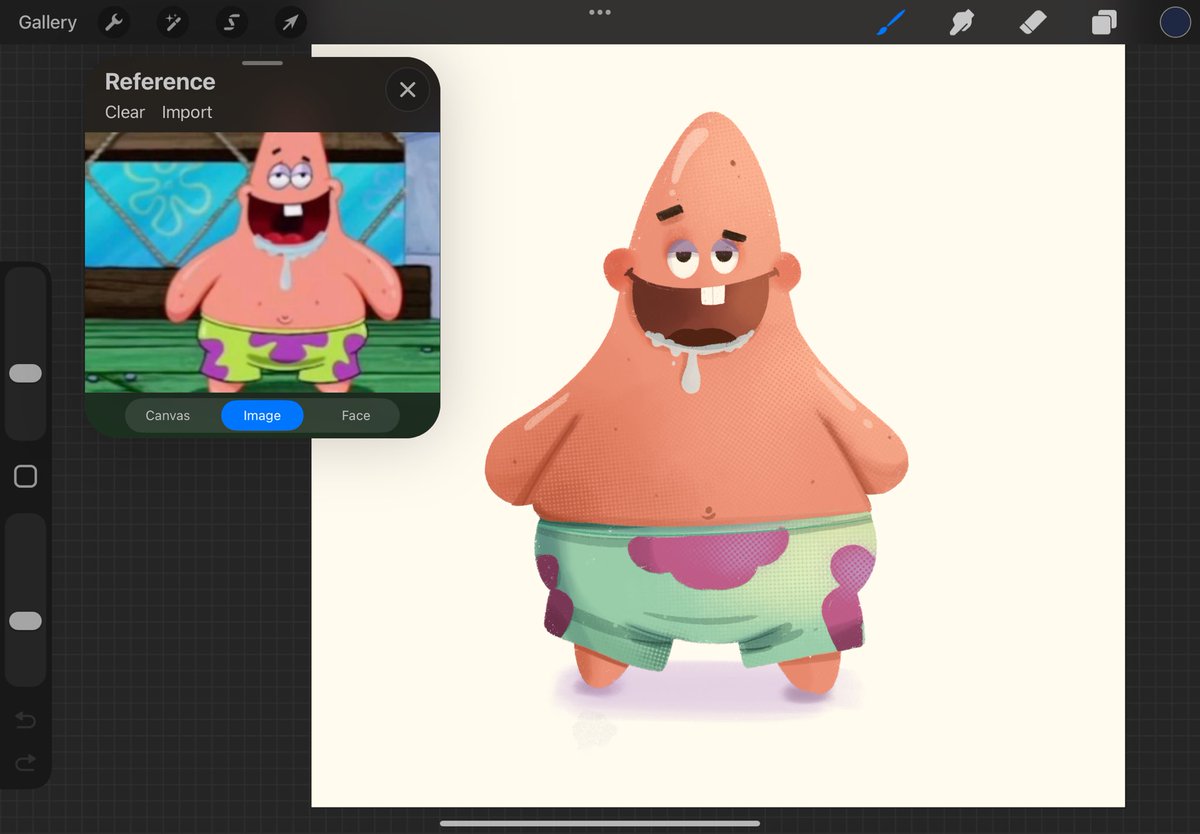Click the Reference panel title

[x=160, y=82]
